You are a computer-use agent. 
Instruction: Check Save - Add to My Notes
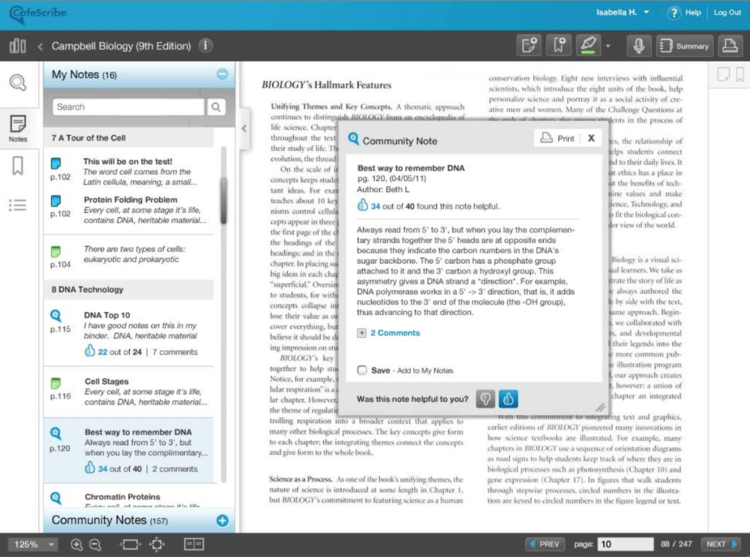tap(362, 370)
